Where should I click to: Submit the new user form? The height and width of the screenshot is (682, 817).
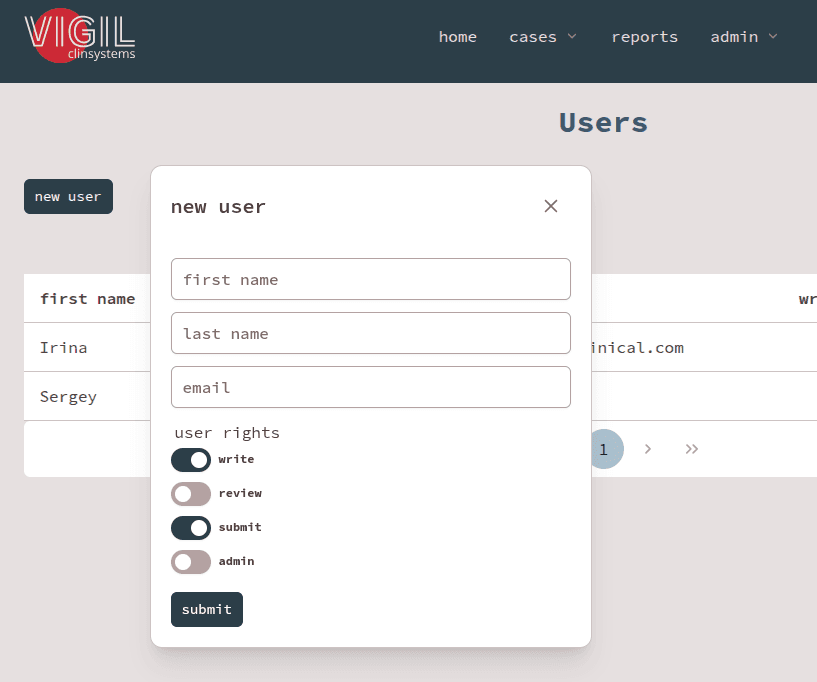[x=207, y=609]
